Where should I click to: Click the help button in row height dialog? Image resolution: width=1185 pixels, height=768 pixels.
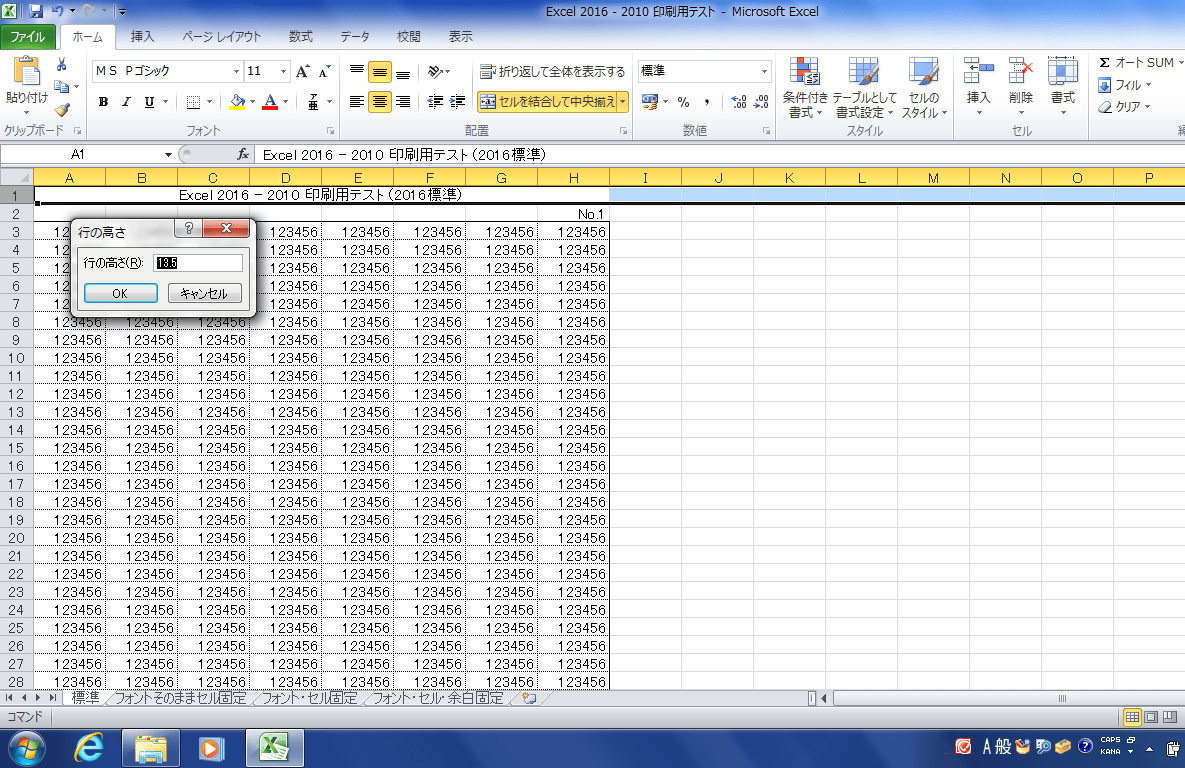(189, 228)
